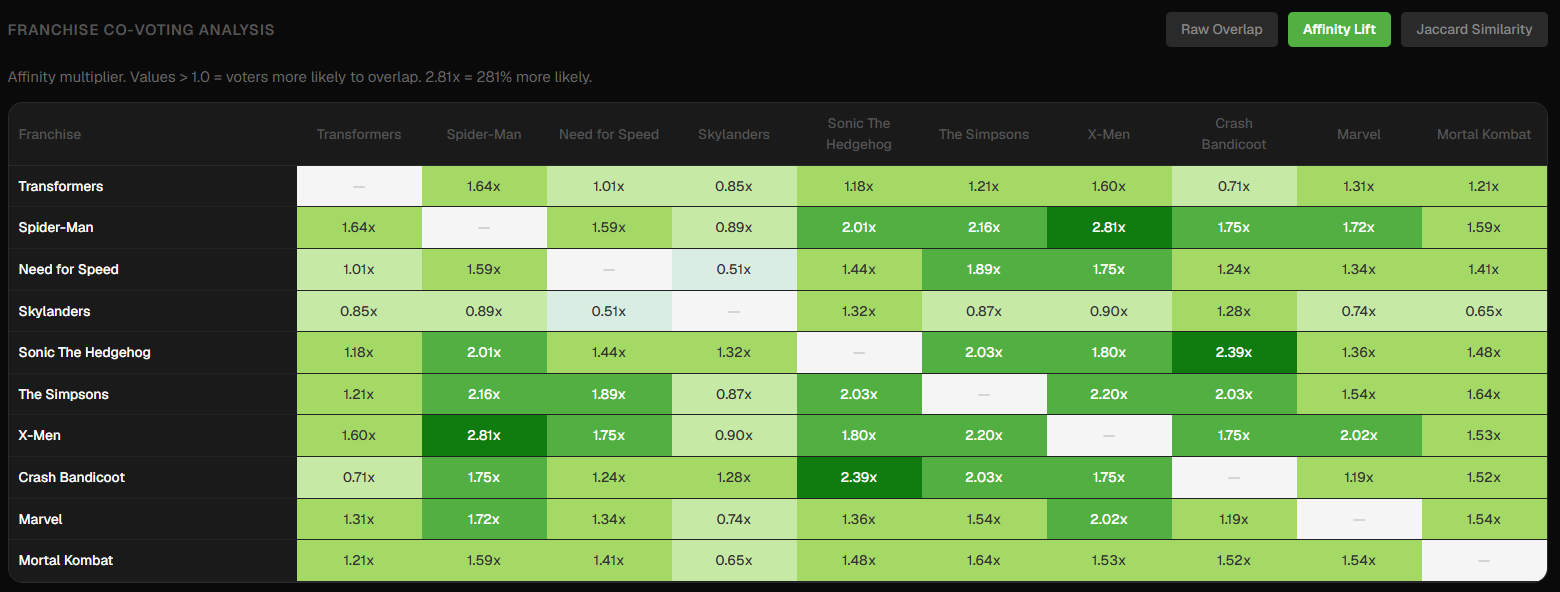Click 1.32x in the Skylanders row

pyautogui.click(x=859, y=311)
